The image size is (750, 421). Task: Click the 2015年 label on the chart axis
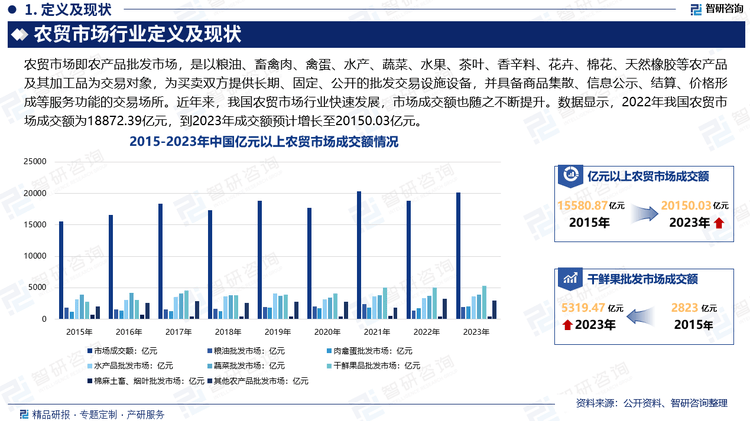tap(76, 331)
